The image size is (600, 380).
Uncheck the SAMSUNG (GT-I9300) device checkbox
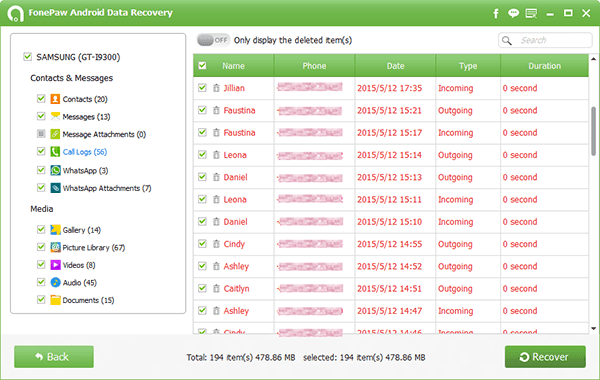[27, 57]
